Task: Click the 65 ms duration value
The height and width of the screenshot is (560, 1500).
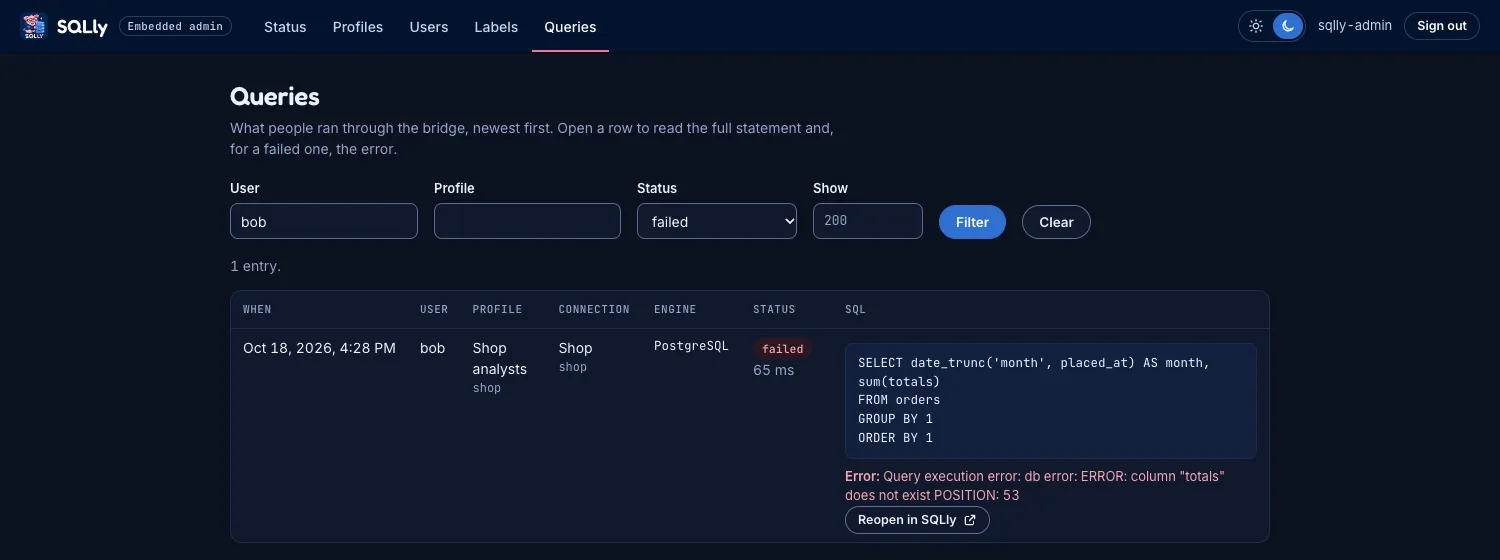Action: click(773, 370)
